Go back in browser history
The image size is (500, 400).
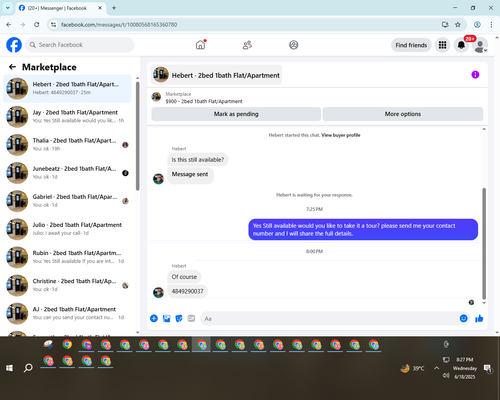tap(9, 24)
